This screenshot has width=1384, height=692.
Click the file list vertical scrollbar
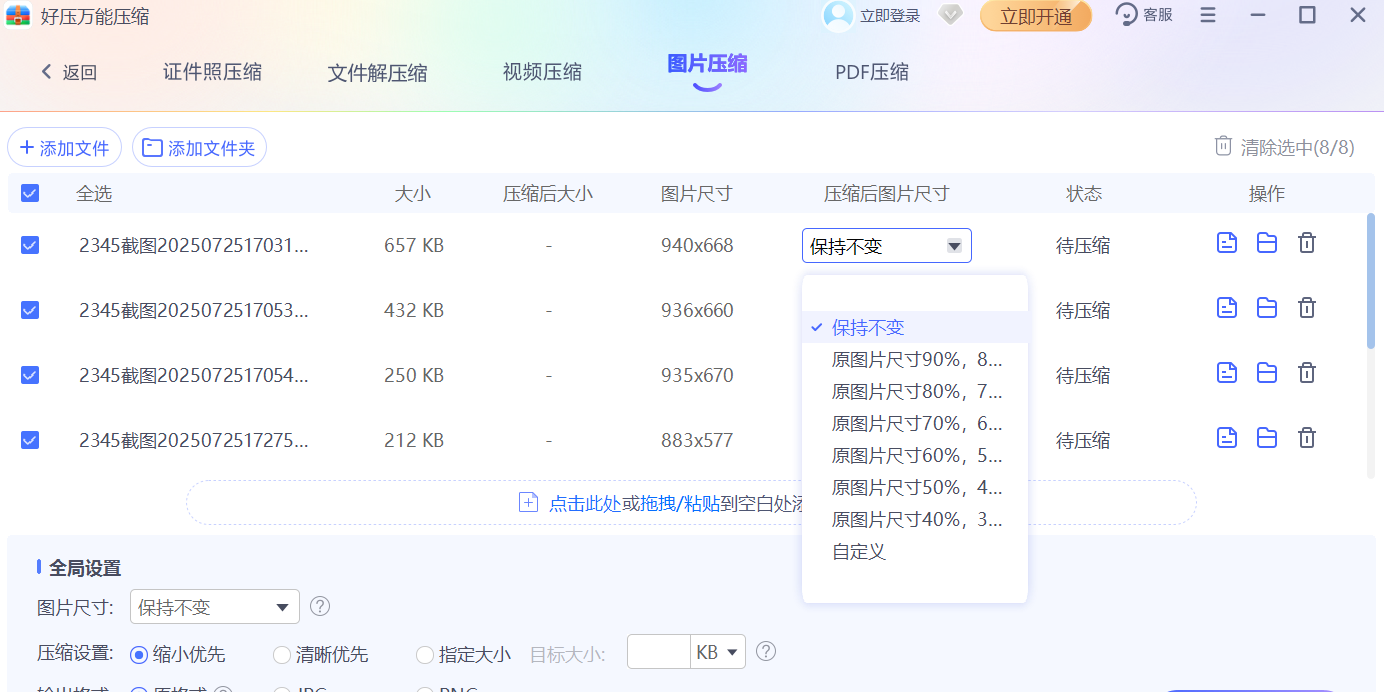pyautogui.click(x=1371, y=281)
